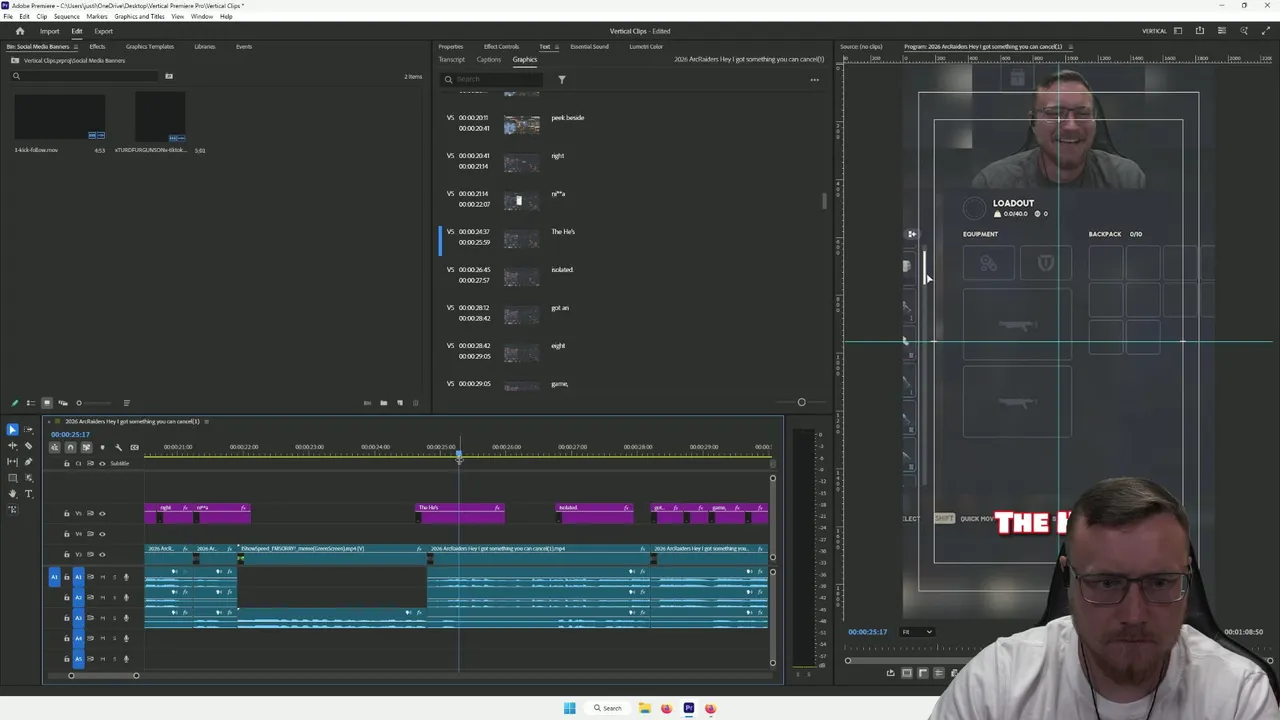
Task: Open the Graphics and Titles menu
Action: click(139, 17)
